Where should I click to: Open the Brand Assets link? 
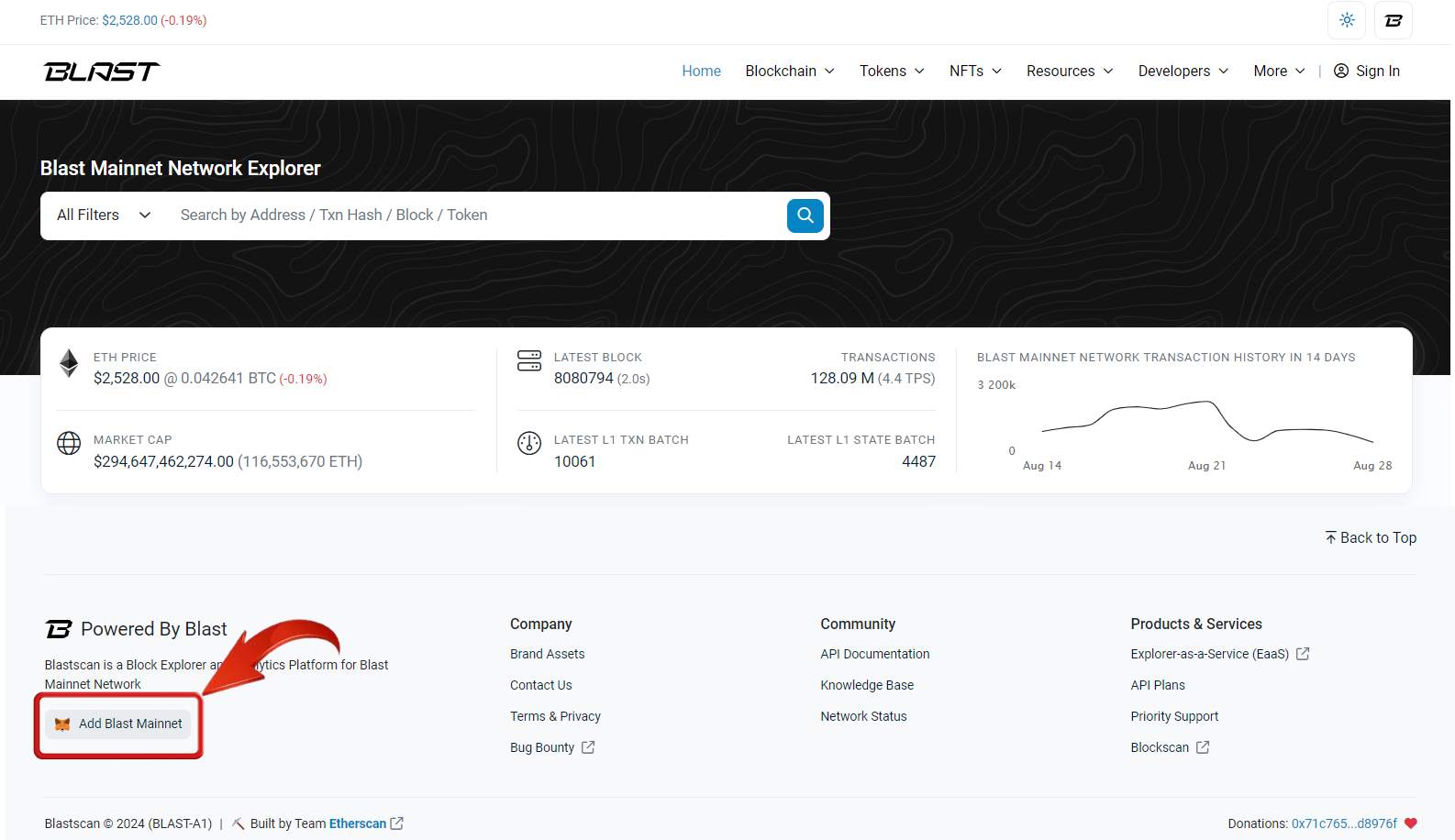pyautogui.click(x=547, y=654)
